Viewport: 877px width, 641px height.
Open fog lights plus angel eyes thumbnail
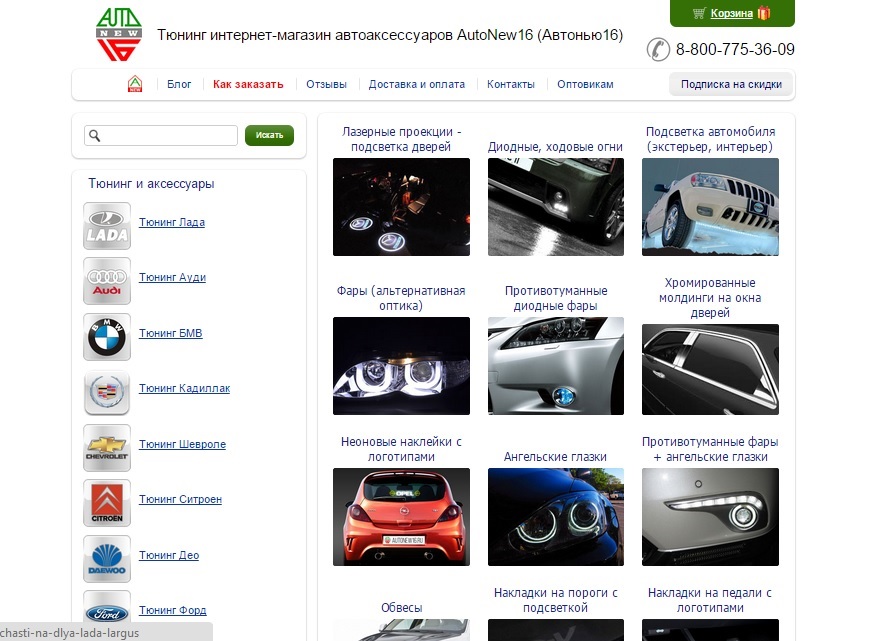click(x=710, y=517)
